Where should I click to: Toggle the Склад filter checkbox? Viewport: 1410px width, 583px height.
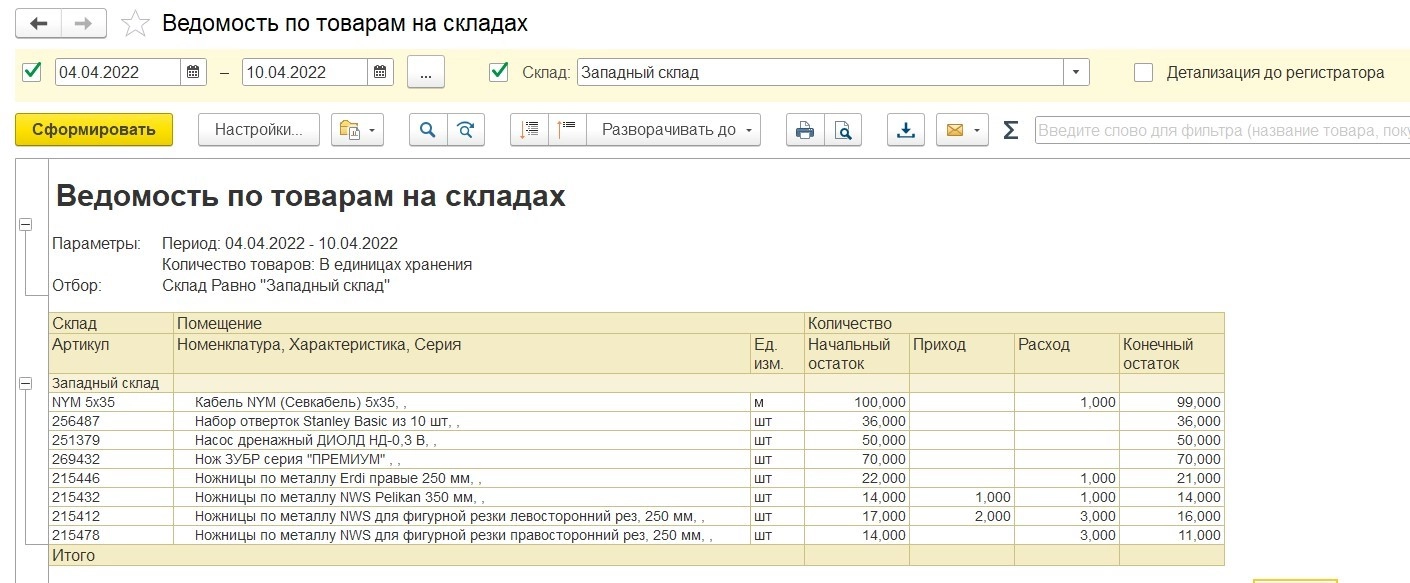pos(498,71)
